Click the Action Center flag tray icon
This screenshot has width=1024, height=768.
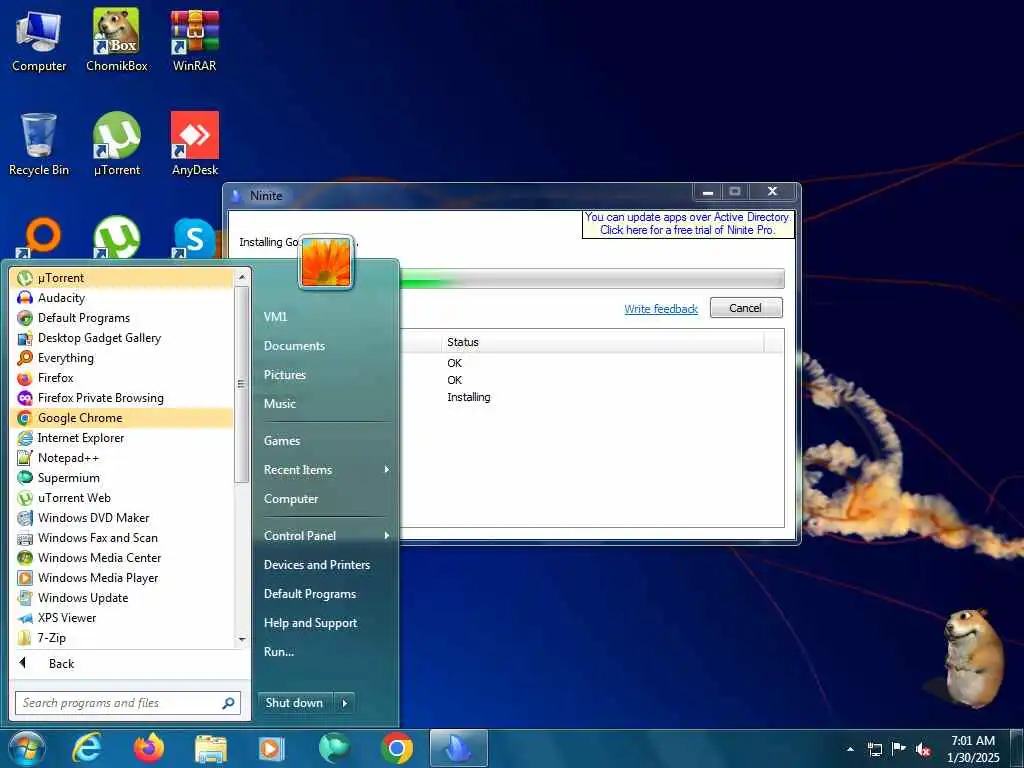click(x=899, y=749)
